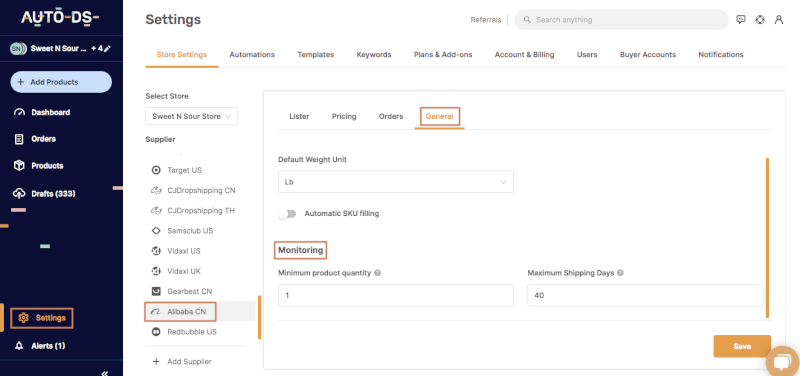Click the Maximum Shipping Days input

tap(645, 295)
